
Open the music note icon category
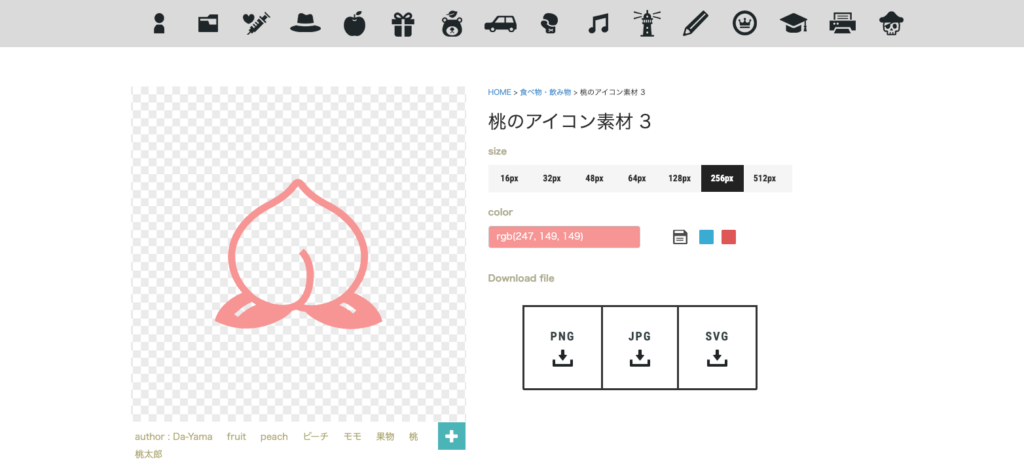coord(598,22)
